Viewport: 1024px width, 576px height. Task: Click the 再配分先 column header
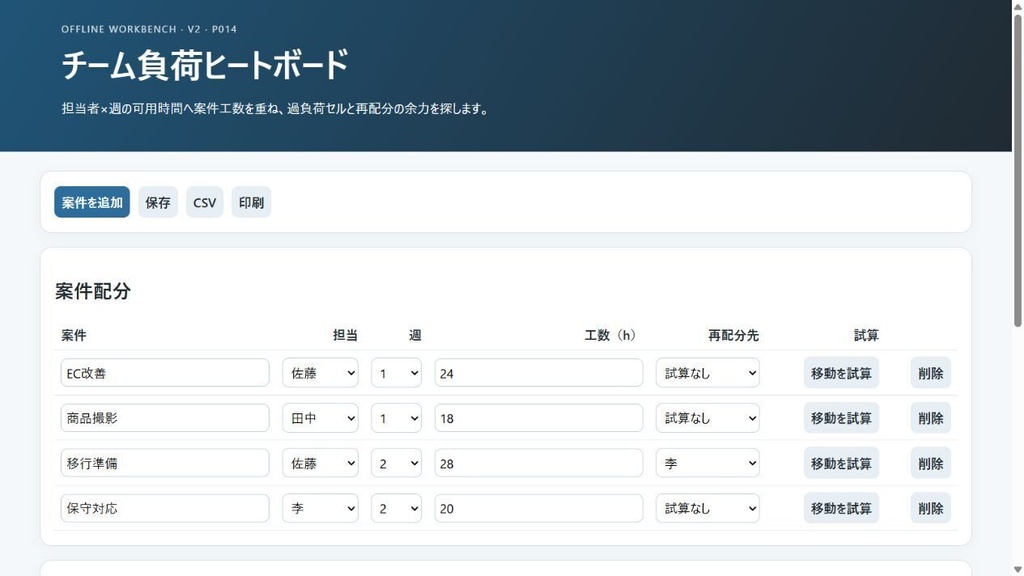coord(733,335)
